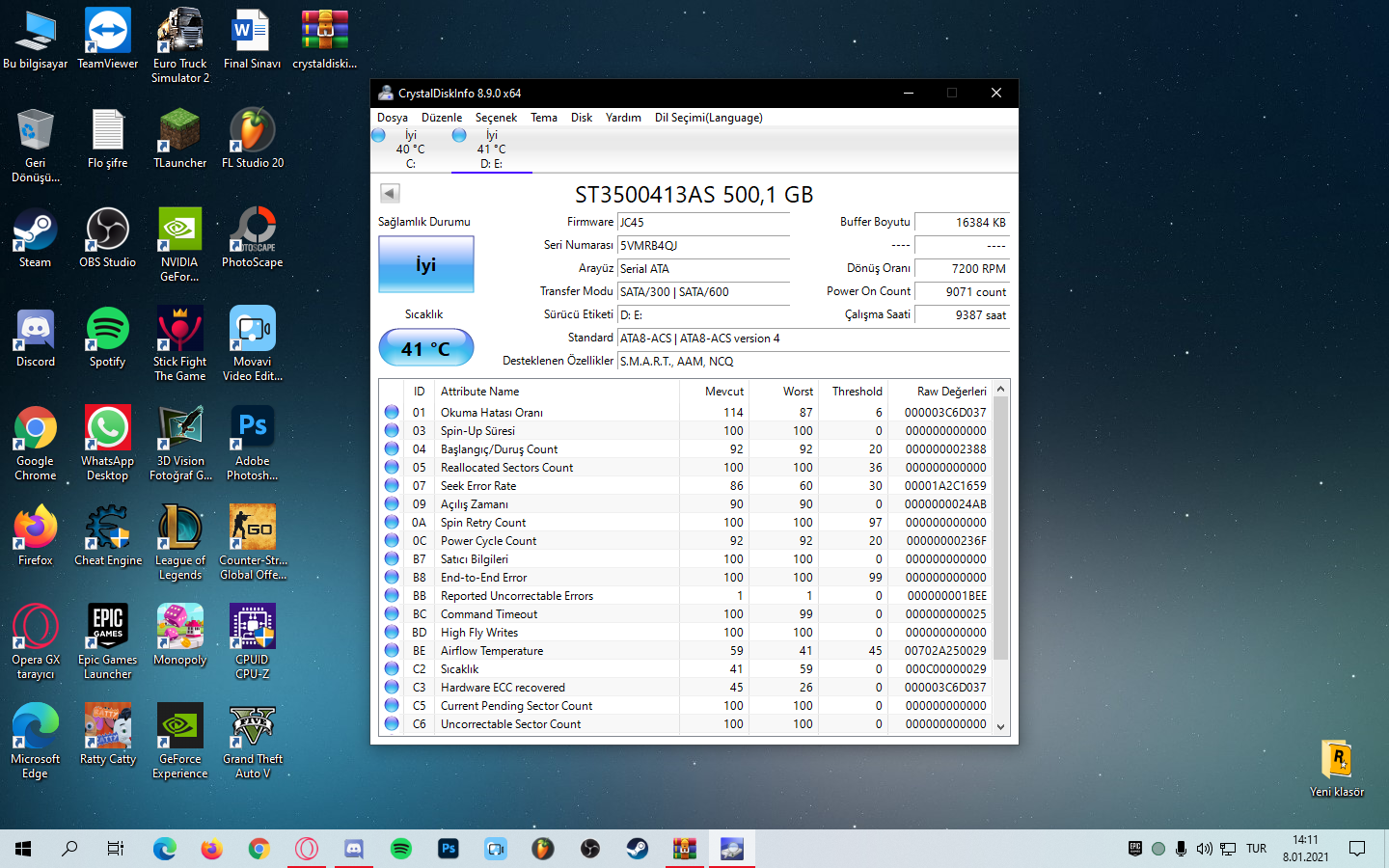The width and height of the screenshot is (1389, 868).
Task: Open the Yardım menu
Action: (x=623, y=118)
